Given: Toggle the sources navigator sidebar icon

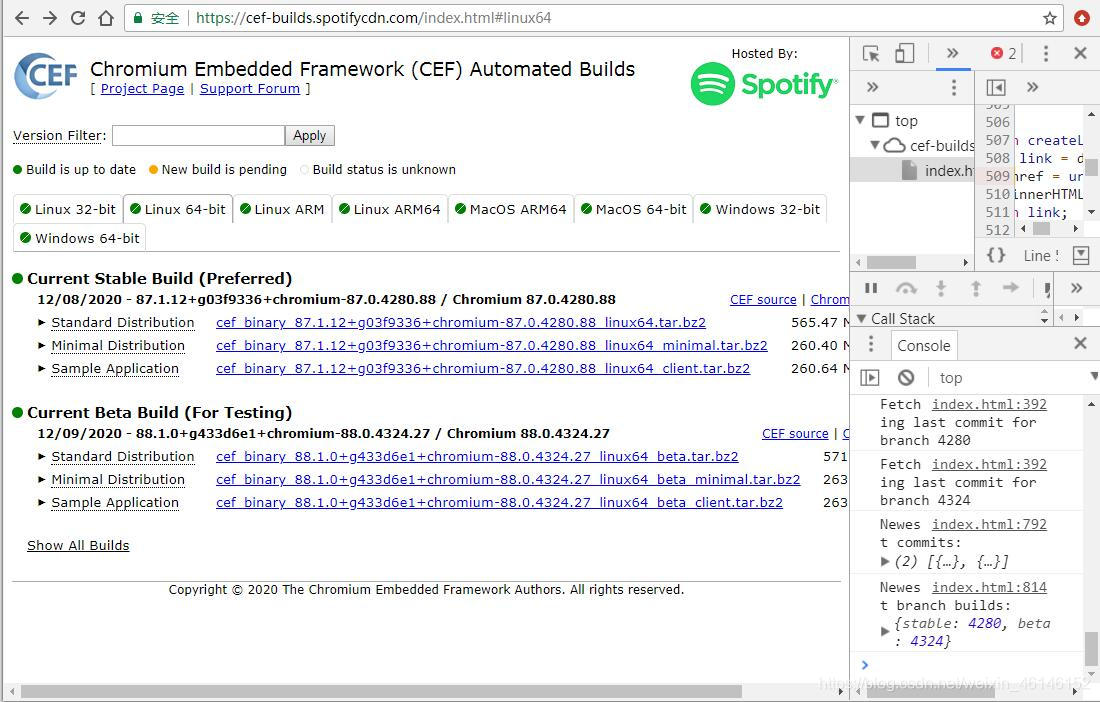Looking at the screenshot, I should click(x=995, y=87).
